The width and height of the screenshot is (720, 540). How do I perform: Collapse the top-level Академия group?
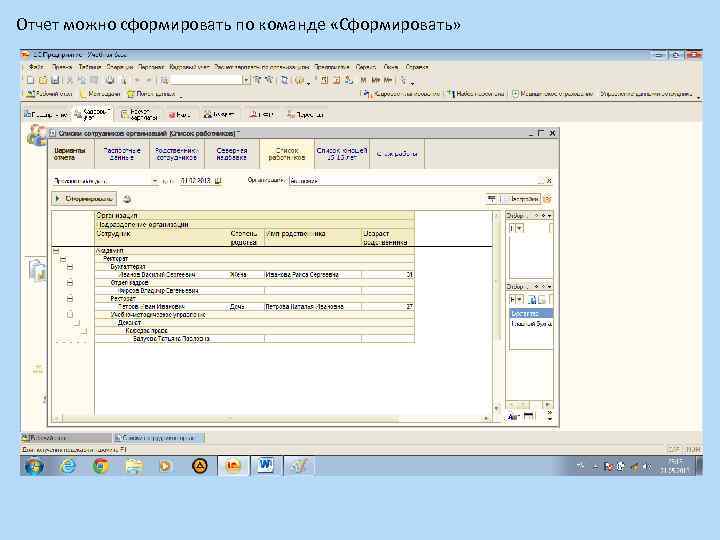click(56, 251)
